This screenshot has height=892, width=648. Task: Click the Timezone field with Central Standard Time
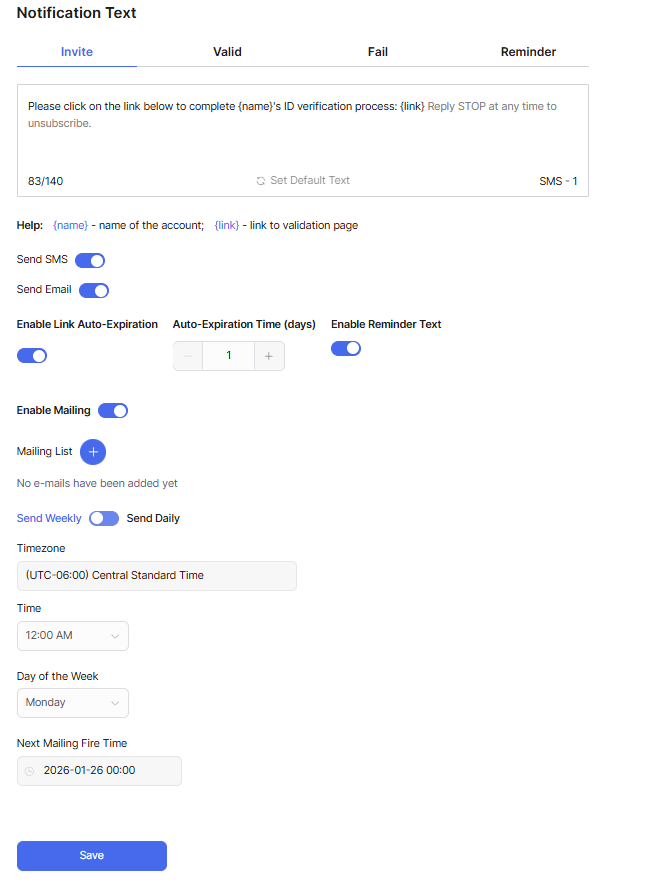tap(157, 576)
